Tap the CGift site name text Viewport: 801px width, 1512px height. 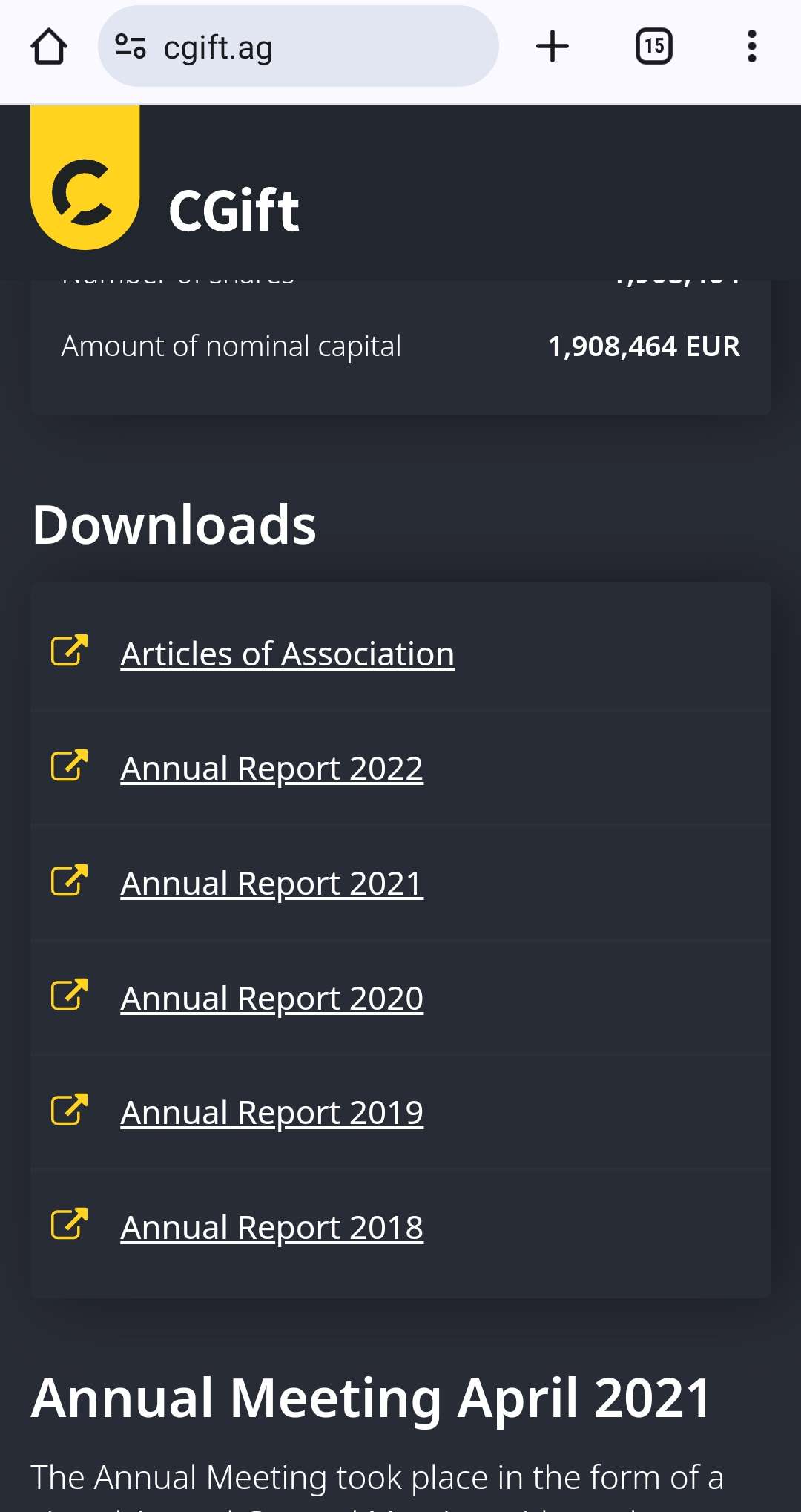pos(234,211)
